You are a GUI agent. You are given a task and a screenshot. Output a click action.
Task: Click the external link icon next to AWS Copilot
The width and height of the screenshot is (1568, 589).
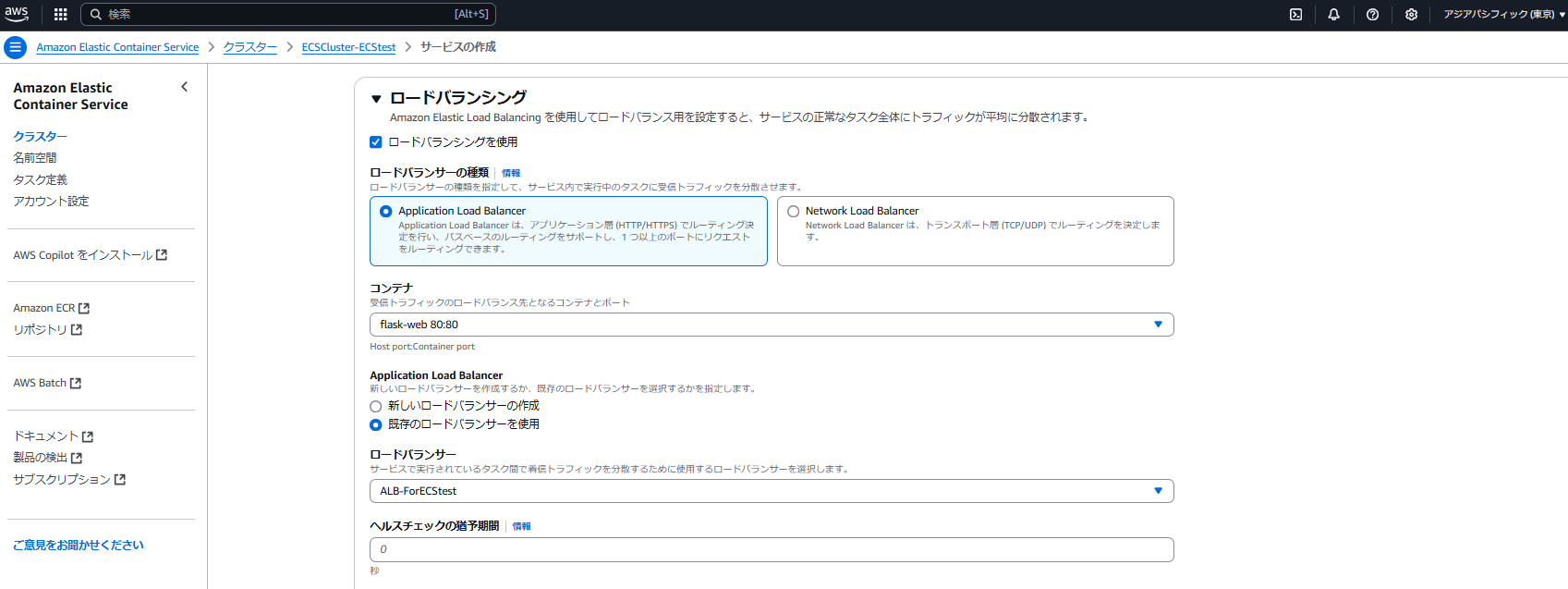(162, 255)
